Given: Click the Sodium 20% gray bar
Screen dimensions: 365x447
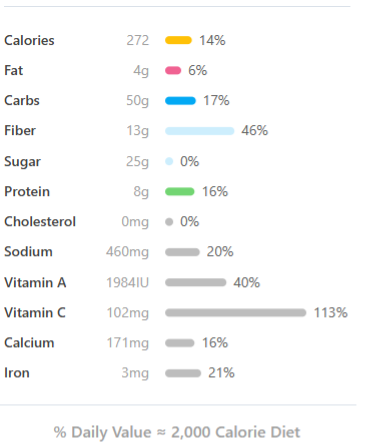Looking at the screenshot, I should click(182, 252).
